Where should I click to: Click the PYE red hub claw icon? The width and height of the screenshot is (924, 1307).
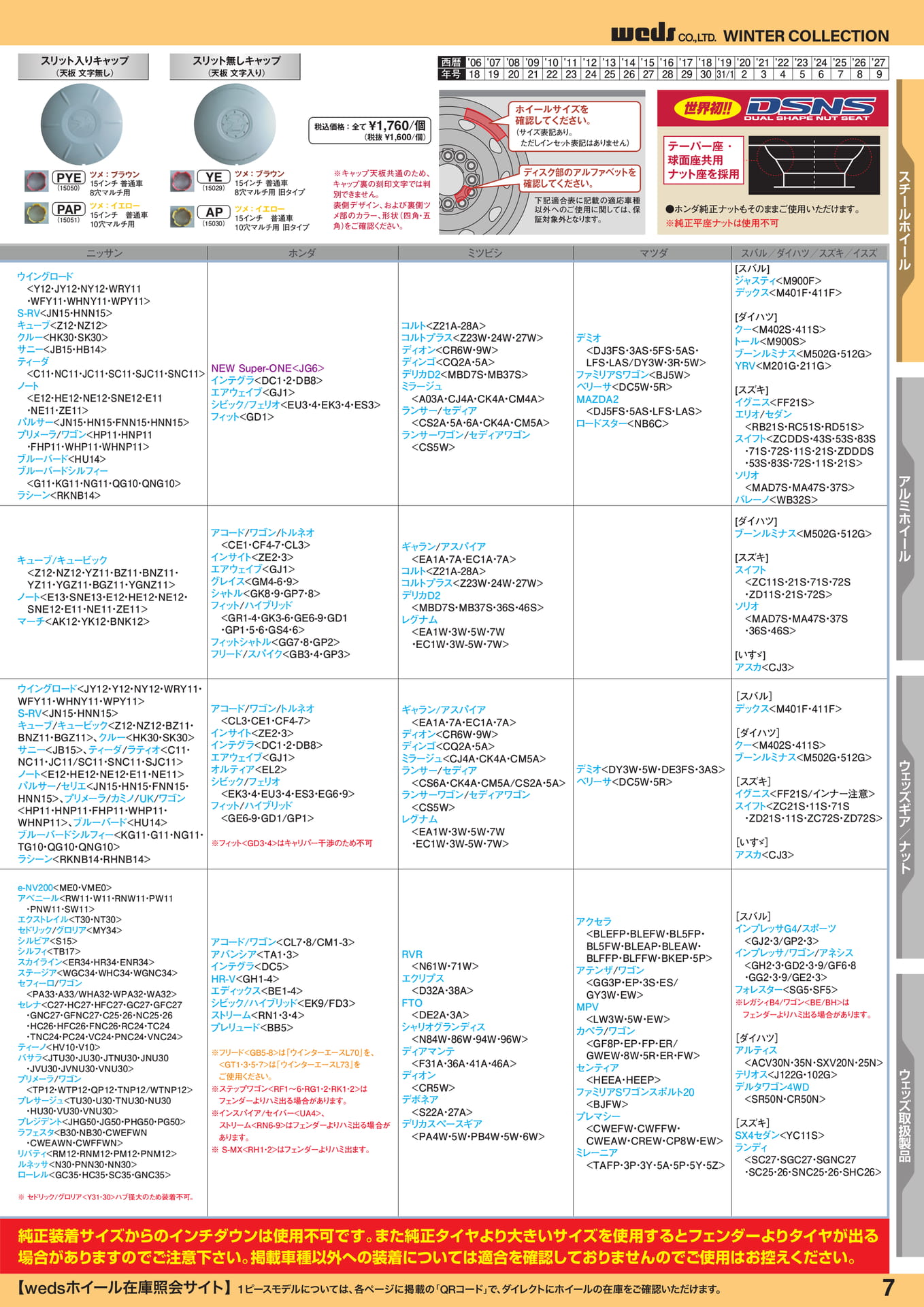coord(35,182)
